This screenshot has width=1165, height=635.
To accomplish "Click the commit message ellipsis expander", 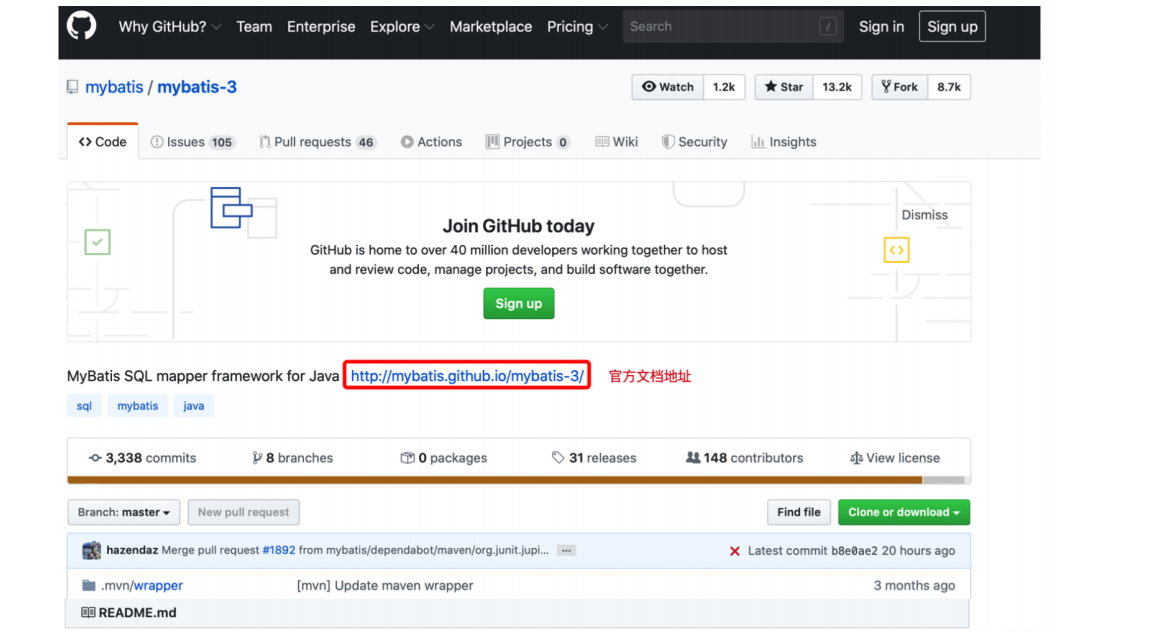I will click(566, 550).
